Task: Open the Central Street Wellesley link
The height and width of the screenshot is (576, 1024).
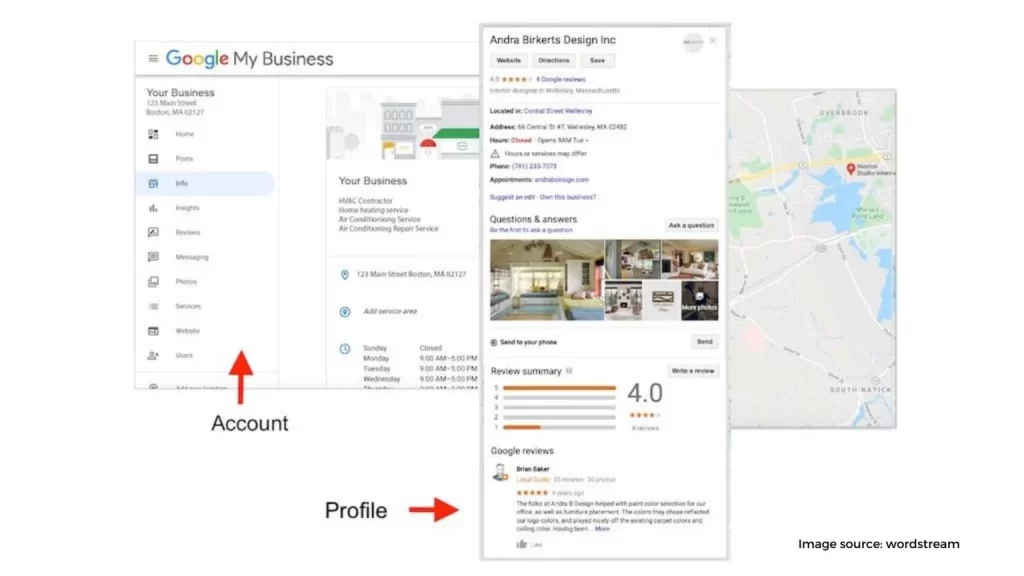Action: coord(558,111)
